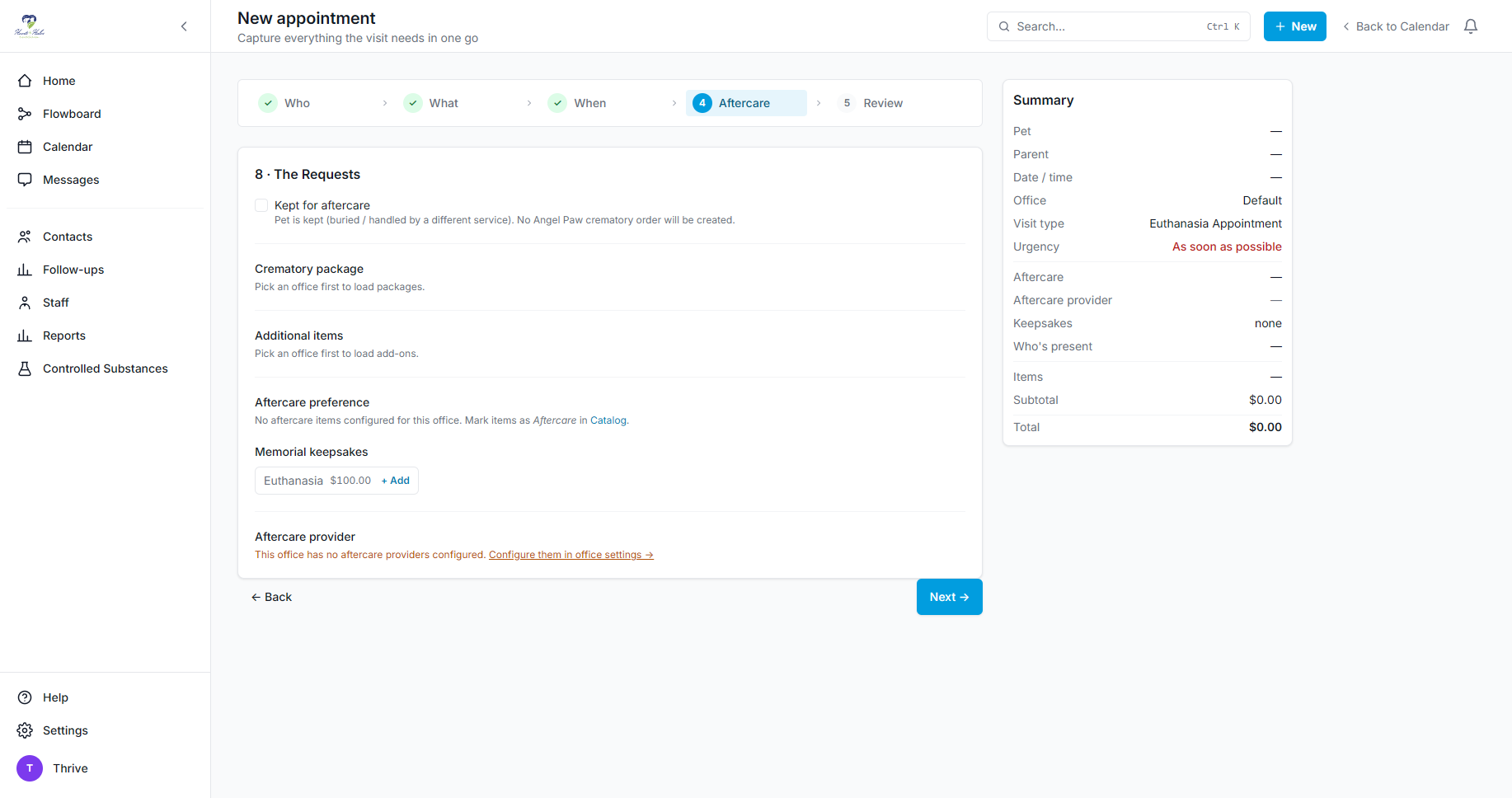Open Help from sidebar

pyautogui.click(x=106, y=697)
